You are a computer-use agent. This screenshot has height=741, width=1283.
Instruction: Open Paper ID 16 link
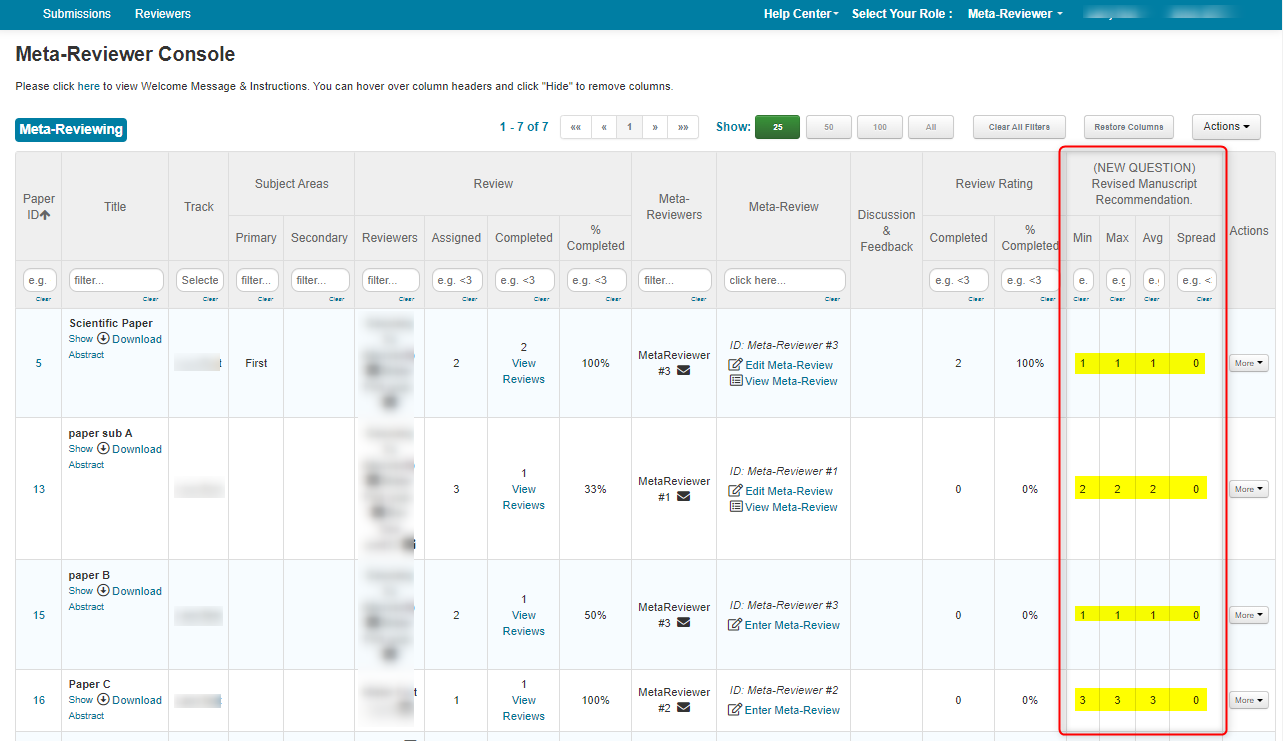point(39,700)
